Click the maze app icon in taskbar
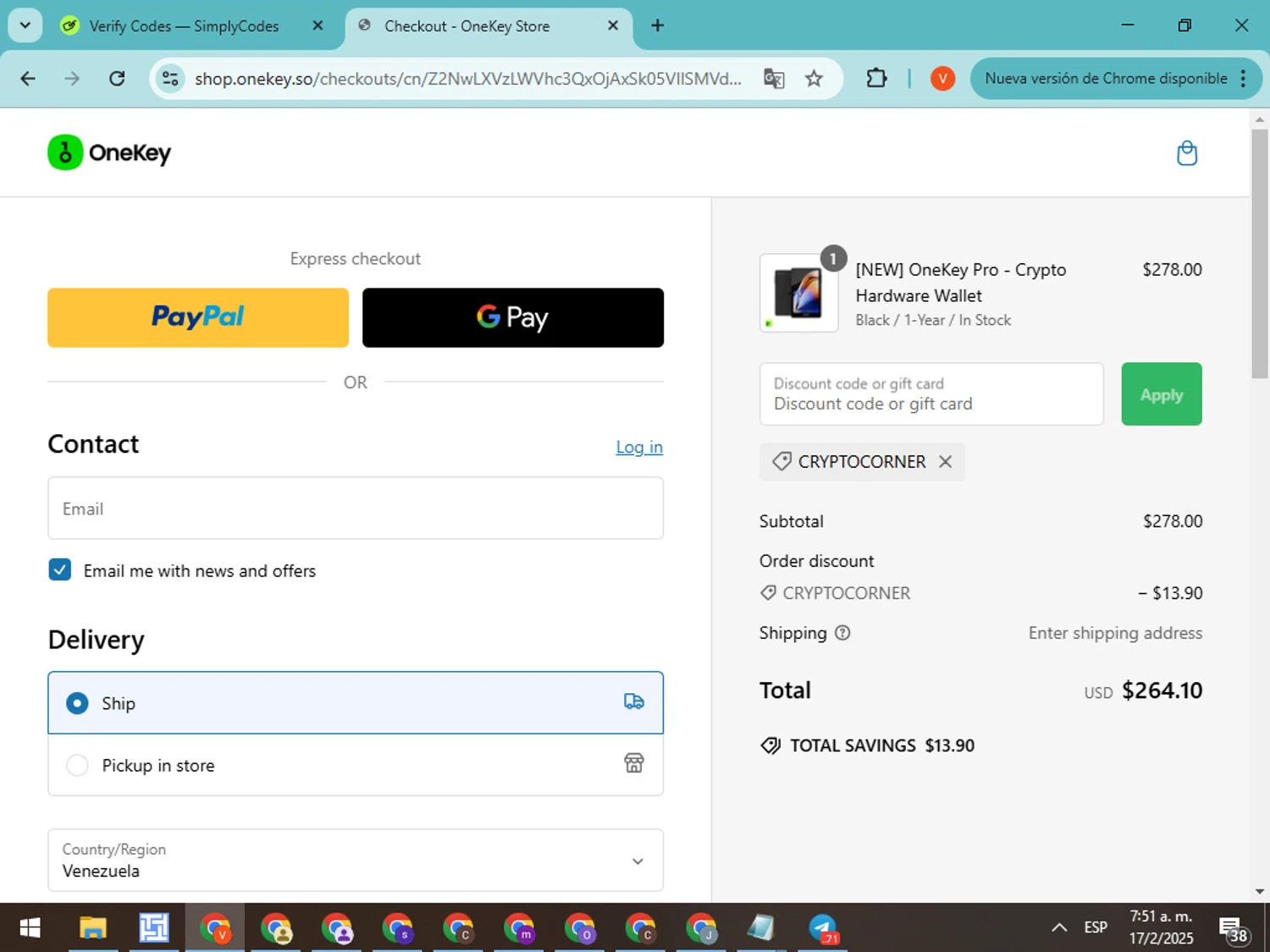This screenshot has height=952, width=1270. tap(154, 928)
